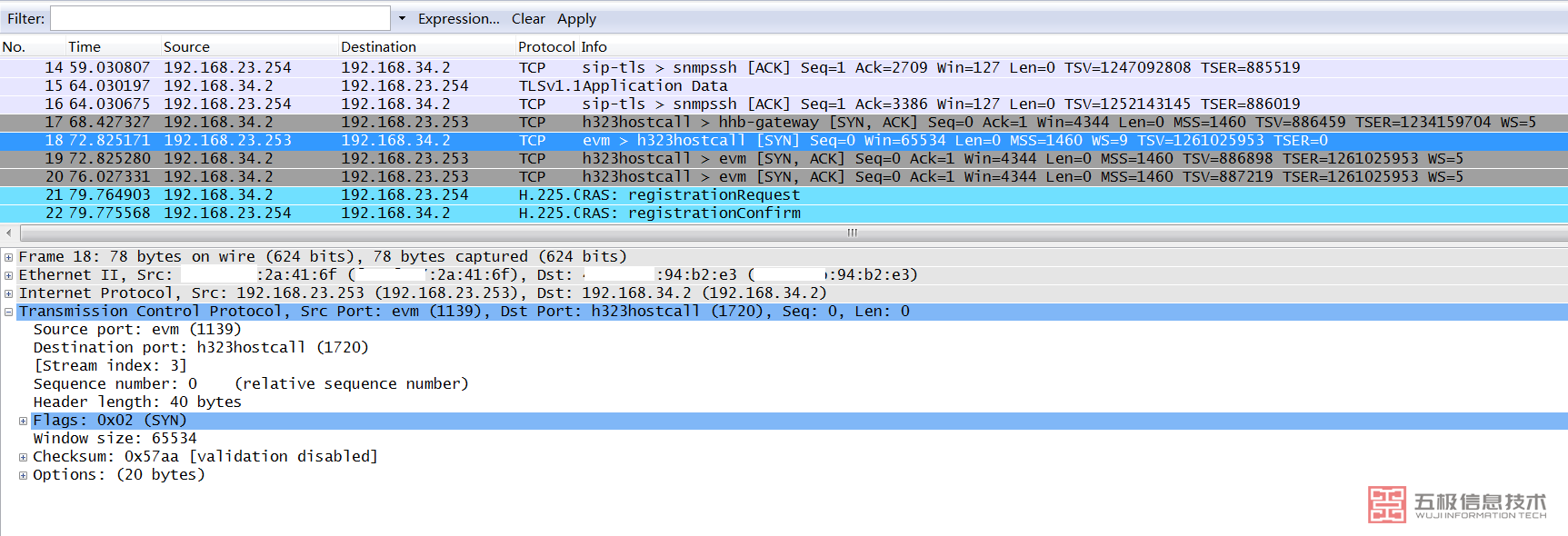Image resolution: width=1568 pixels, height=536 pixels.
Task: Expand the Flags: 0x02 (SYN) node
Action: (24, 421)
